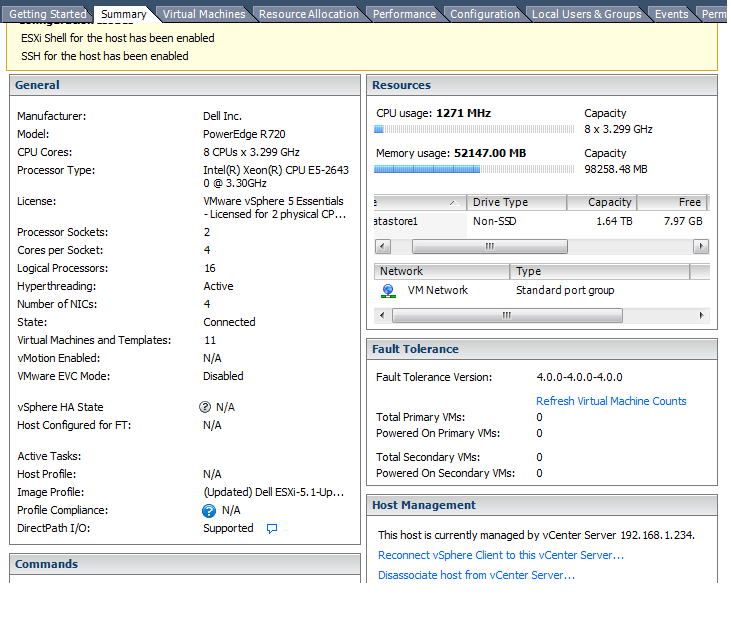
Task: Sort datastores by Drive Type column
Action: (517, 202)
